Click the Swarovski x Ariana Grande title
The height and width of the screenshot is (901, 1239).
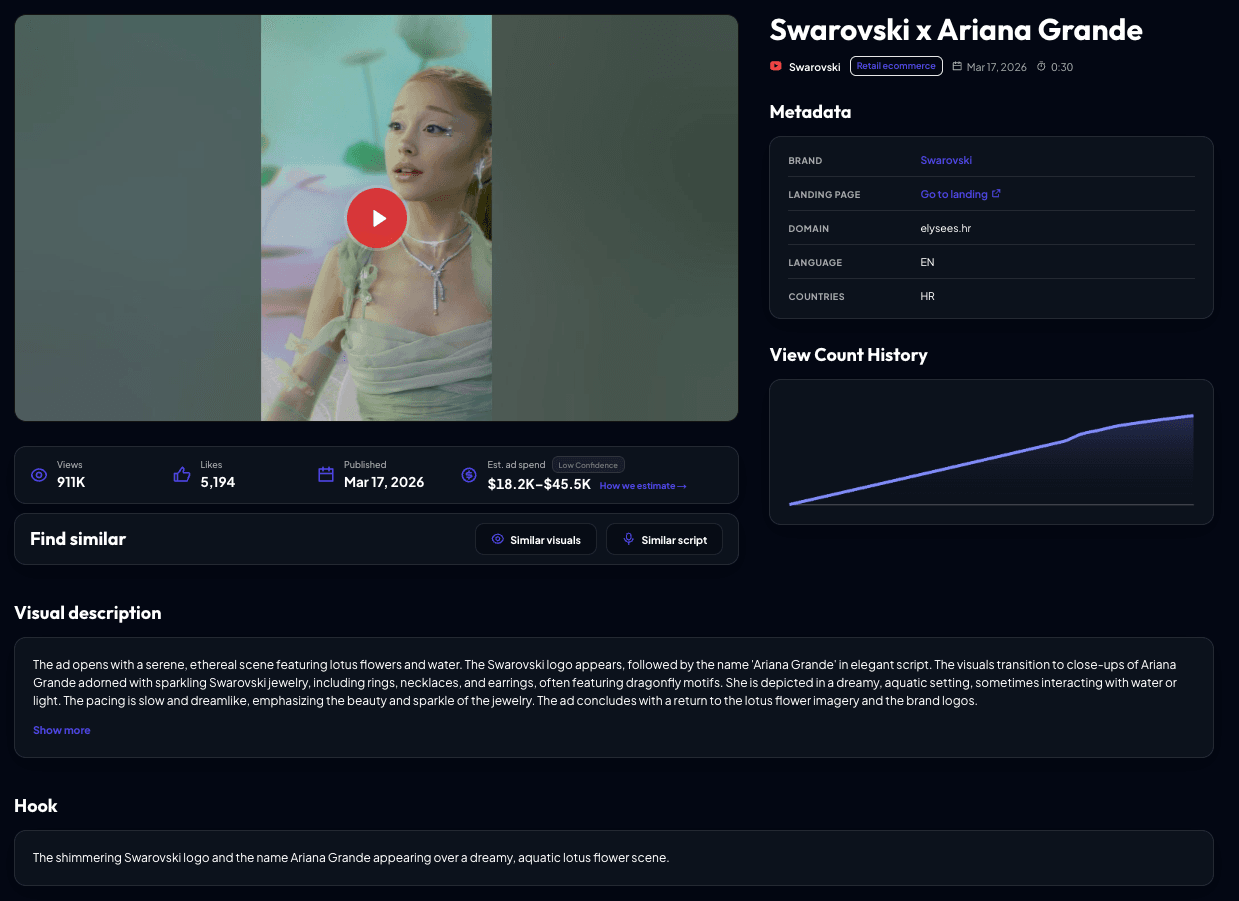point(956,30)
